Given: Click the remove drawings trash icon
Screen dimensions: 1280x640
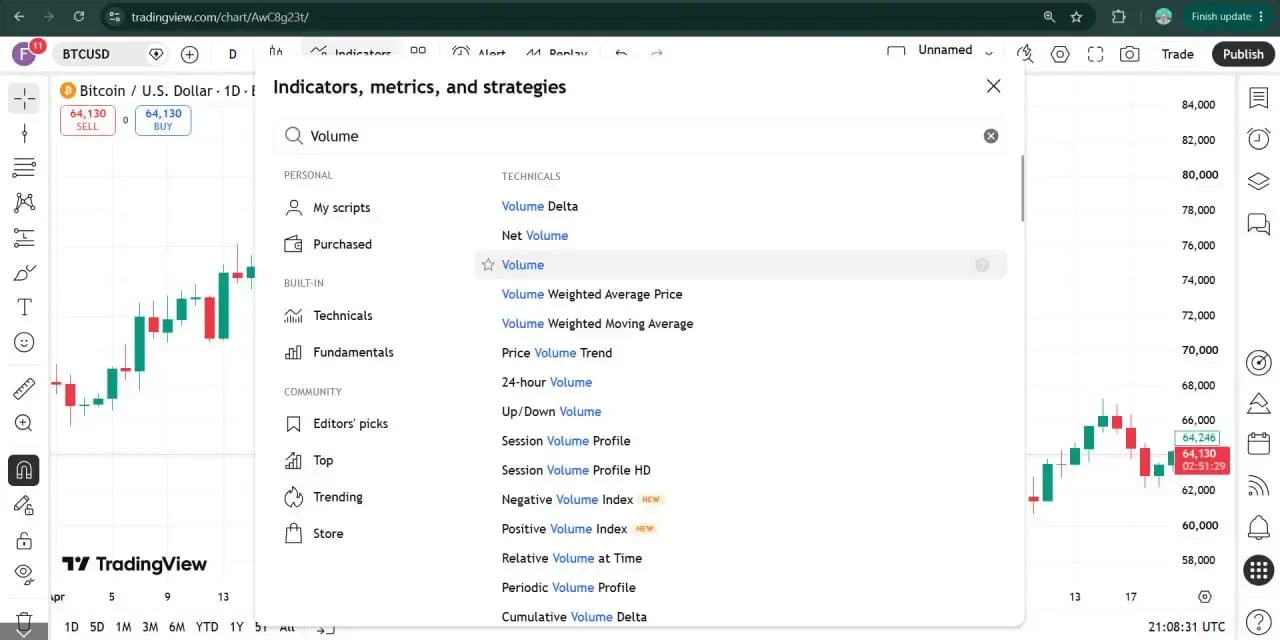Looking at the screenshot, I should pyautogui.click(x=24, y=622).
